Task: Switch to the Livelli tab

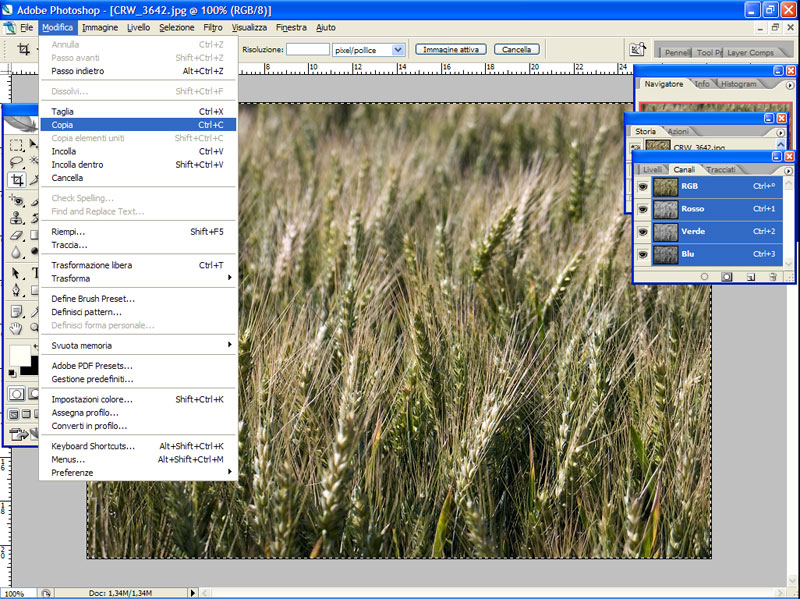Action: pyautogui.click(x=652, y=169)
